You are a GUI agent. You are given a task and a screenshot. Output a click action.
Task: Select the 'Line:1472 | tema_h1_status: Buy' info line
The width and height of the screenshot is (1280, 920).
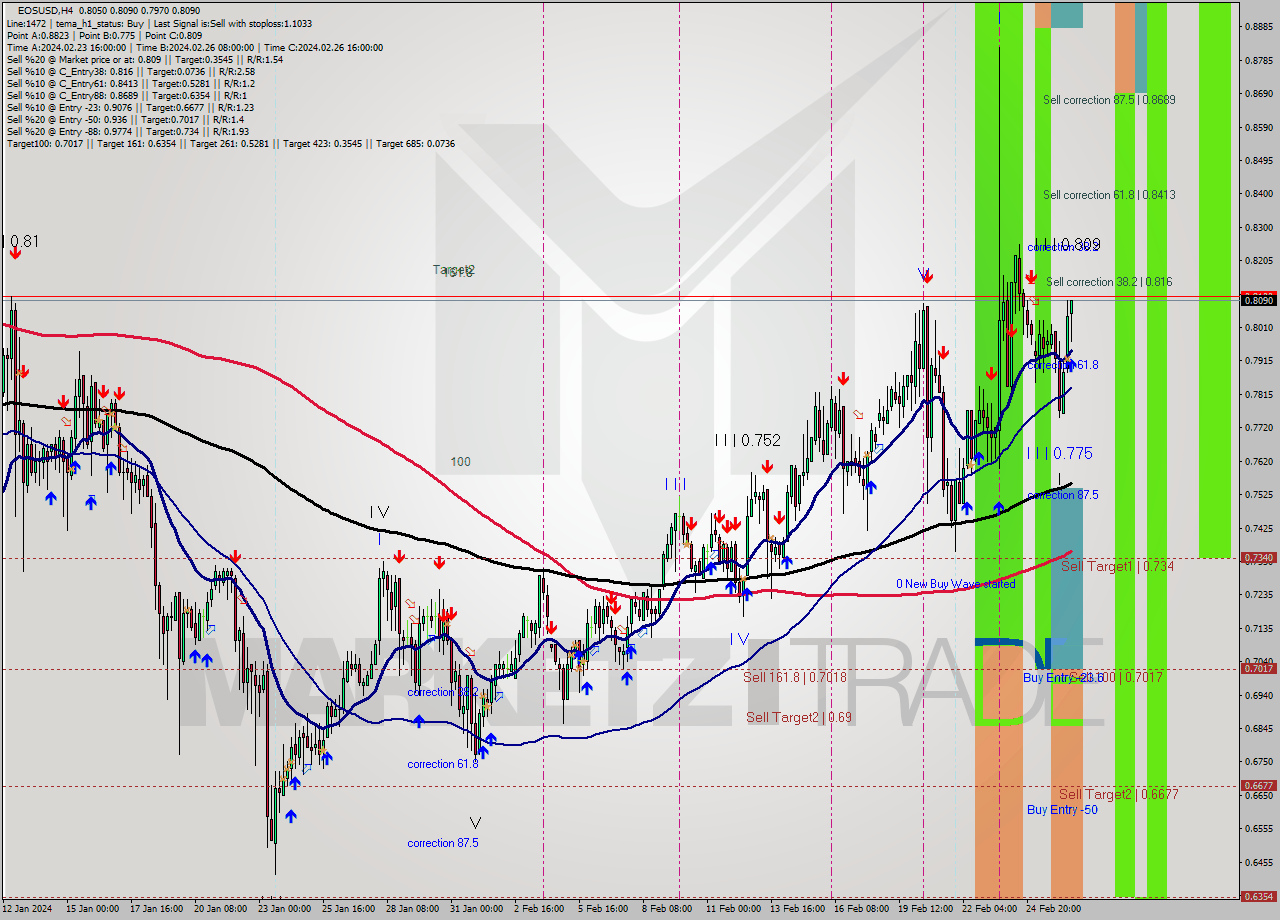pyautogui.click(x=159, y=23)
